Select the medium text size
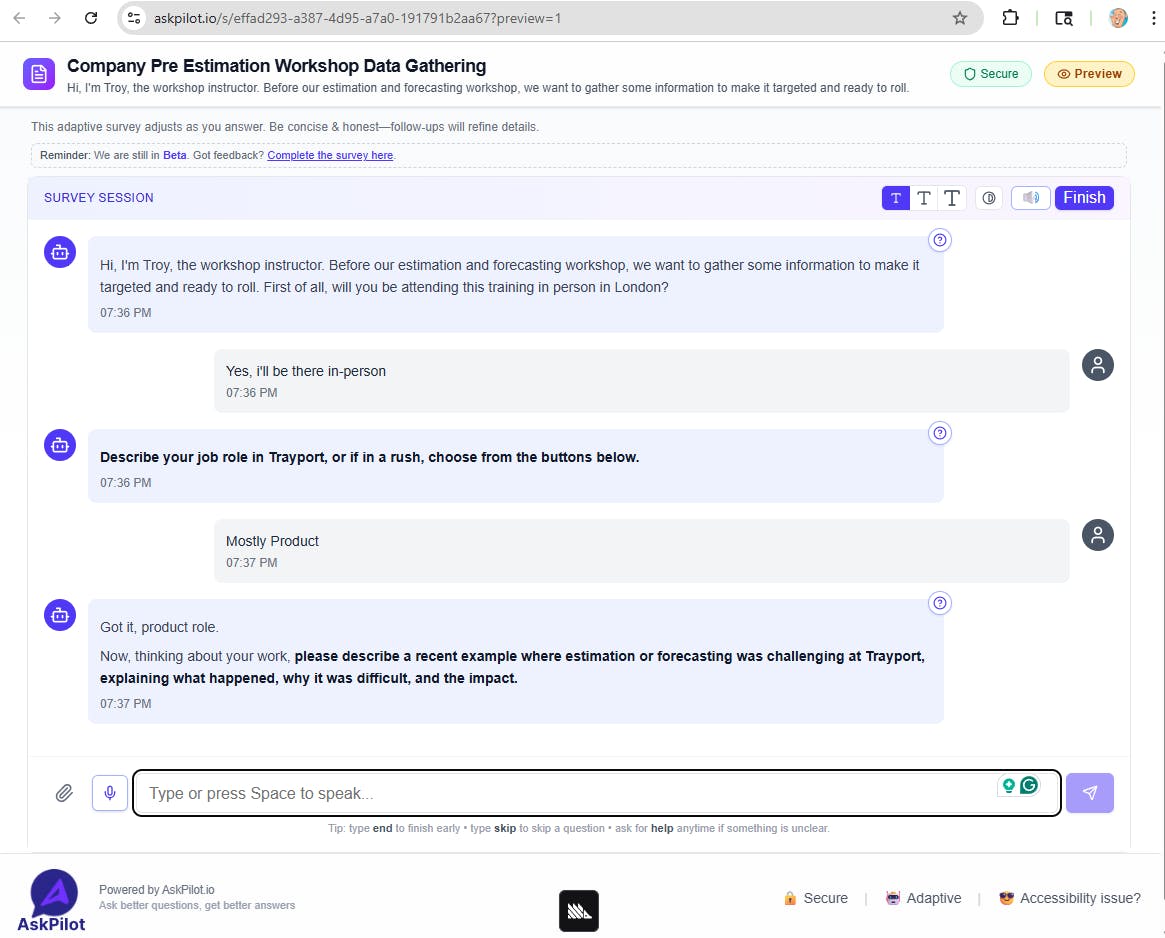The height and width of the screenshot is (938, 1165). 924,198
